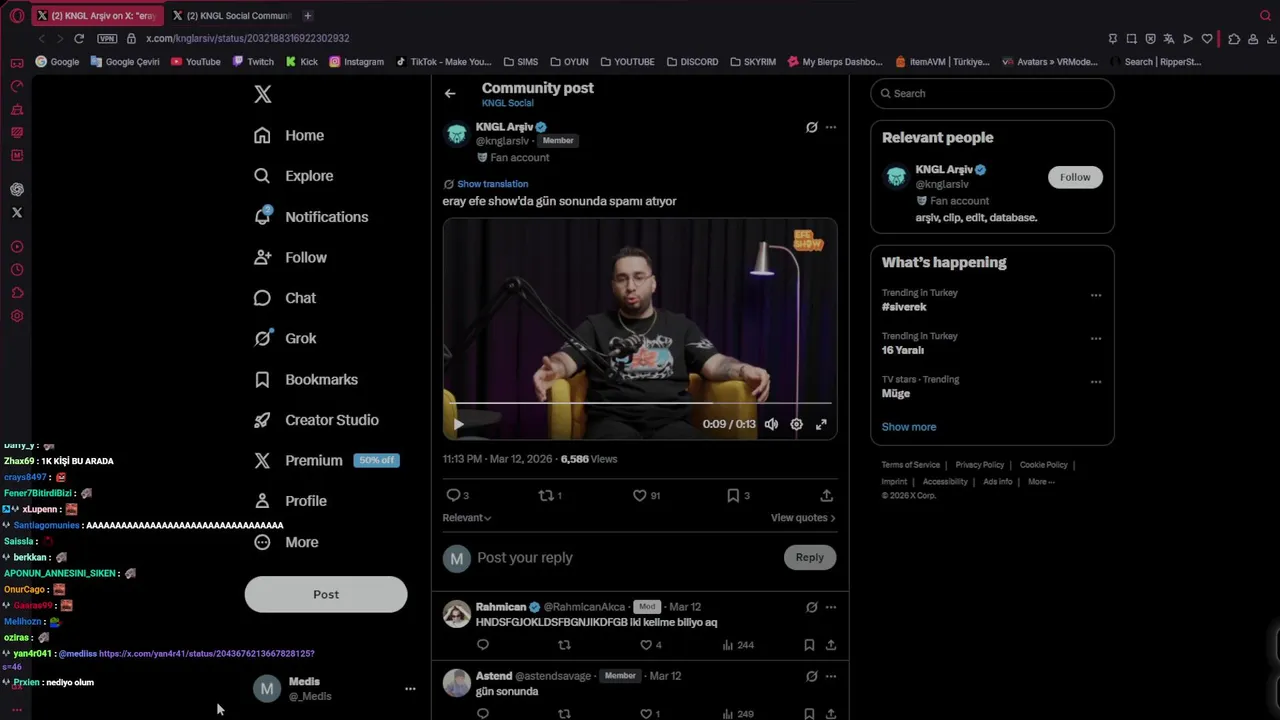
Task: Open Profile in X navigation
Action: 290,501
